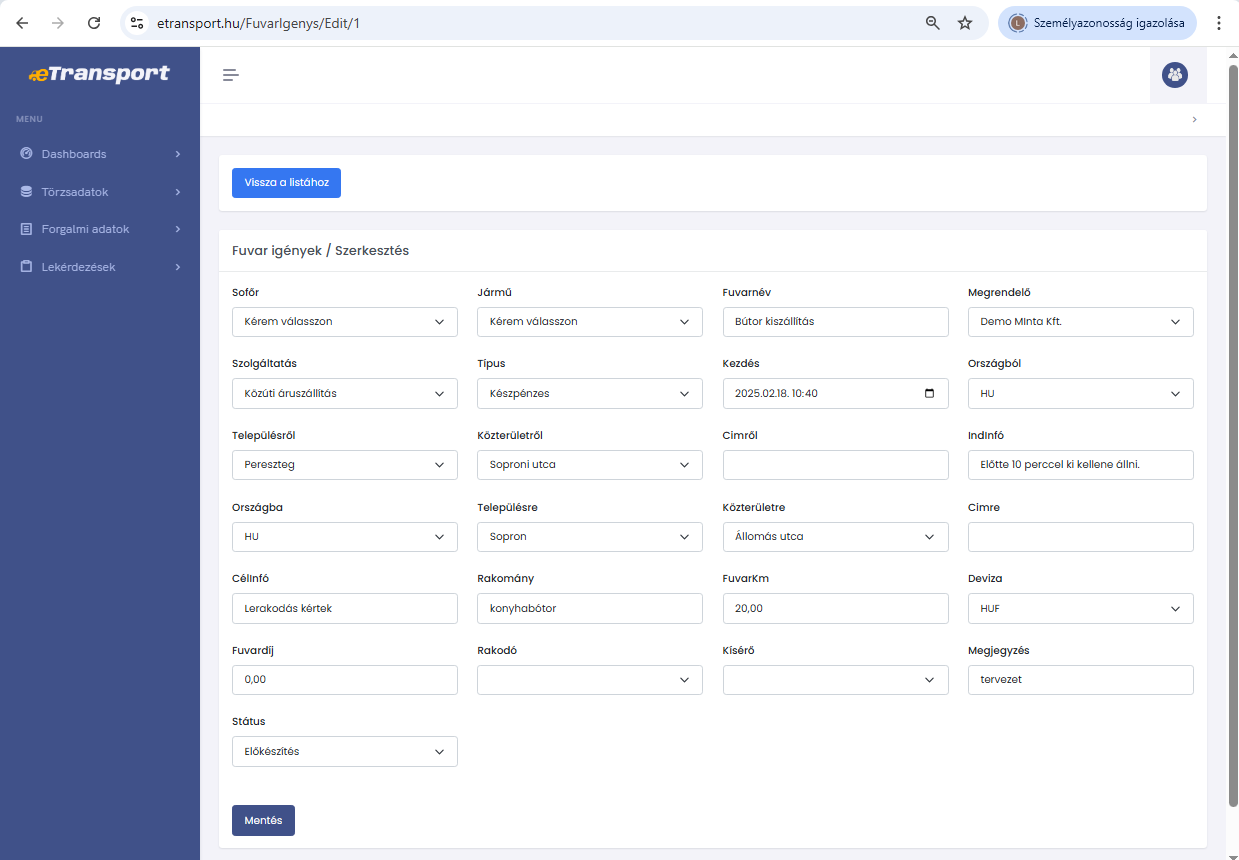This screenshot has height=860, width=1239.
Task: Change the Státus dropdown value
Action: click(344, 752)
